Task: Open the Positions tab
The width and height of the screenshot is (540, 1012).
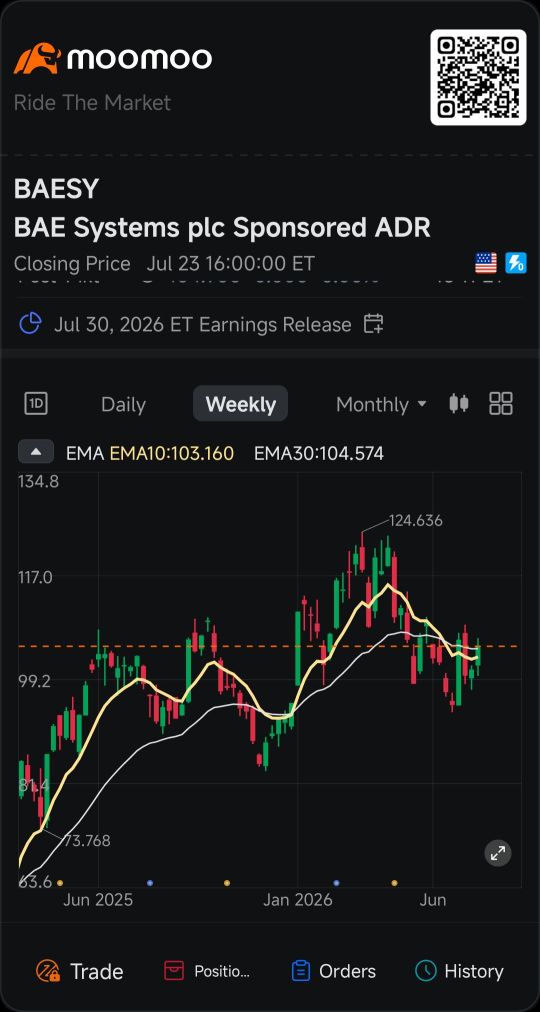Action: (x=206, y=971)
